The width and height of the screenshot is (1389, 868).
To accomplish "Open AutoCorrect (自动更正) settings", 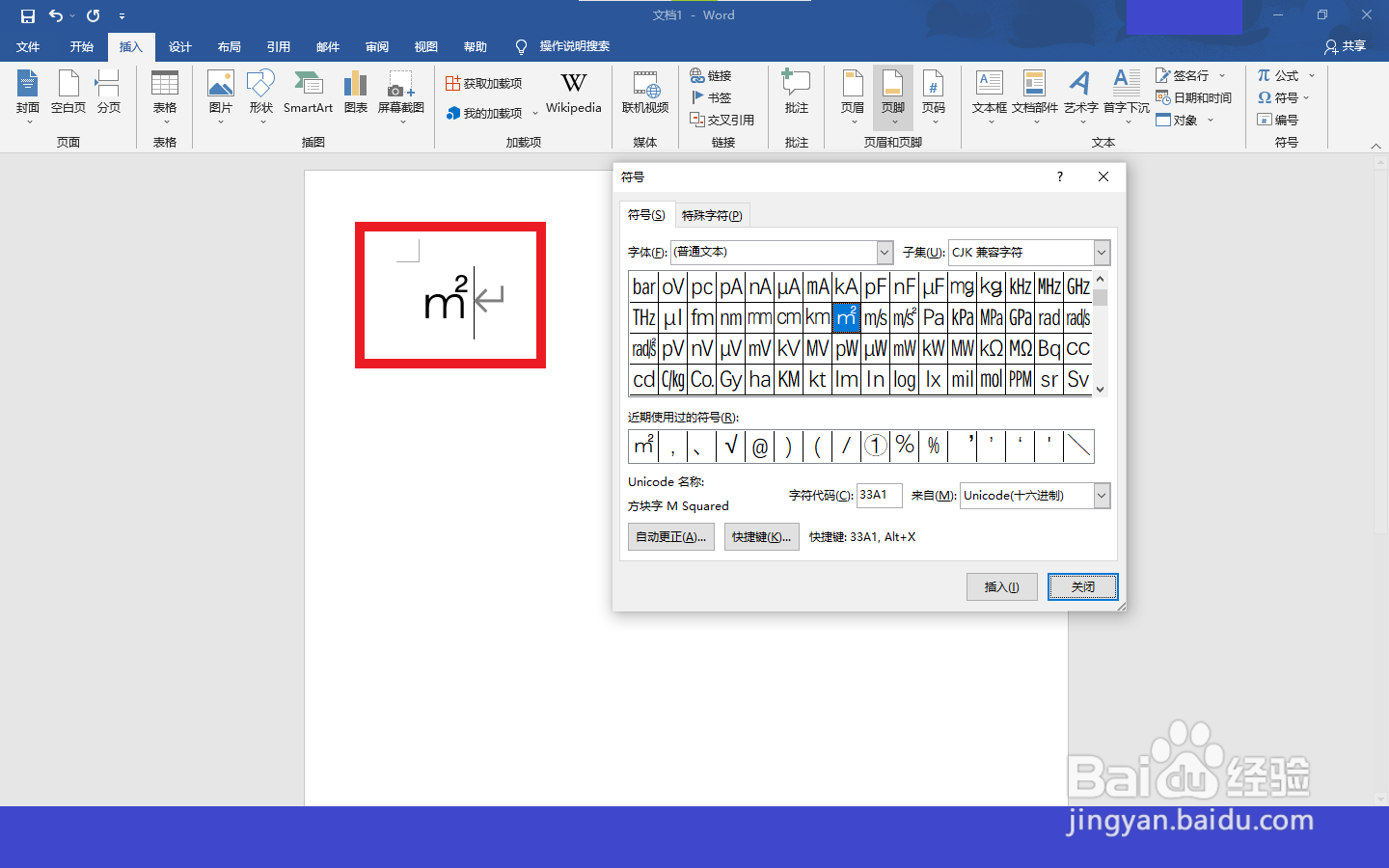I will pos(671,537).
